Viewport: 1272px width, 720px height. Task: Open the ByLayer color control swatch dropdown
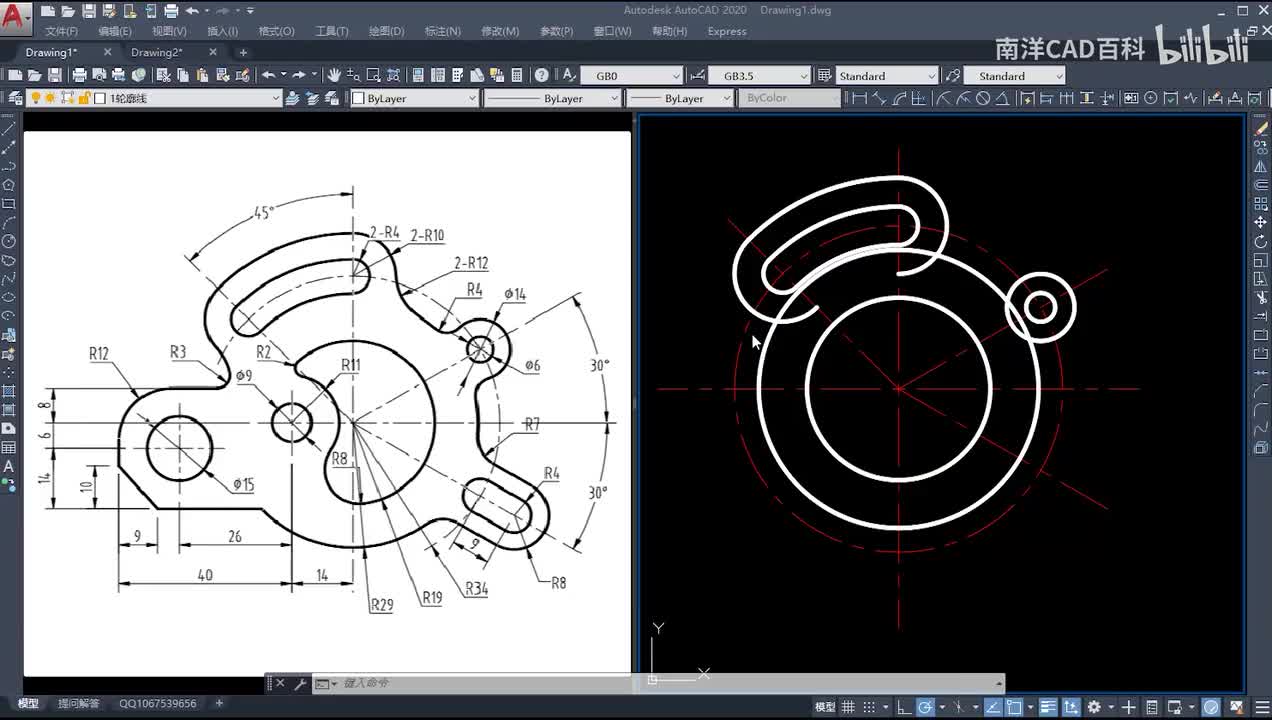(x=415, y=98)
